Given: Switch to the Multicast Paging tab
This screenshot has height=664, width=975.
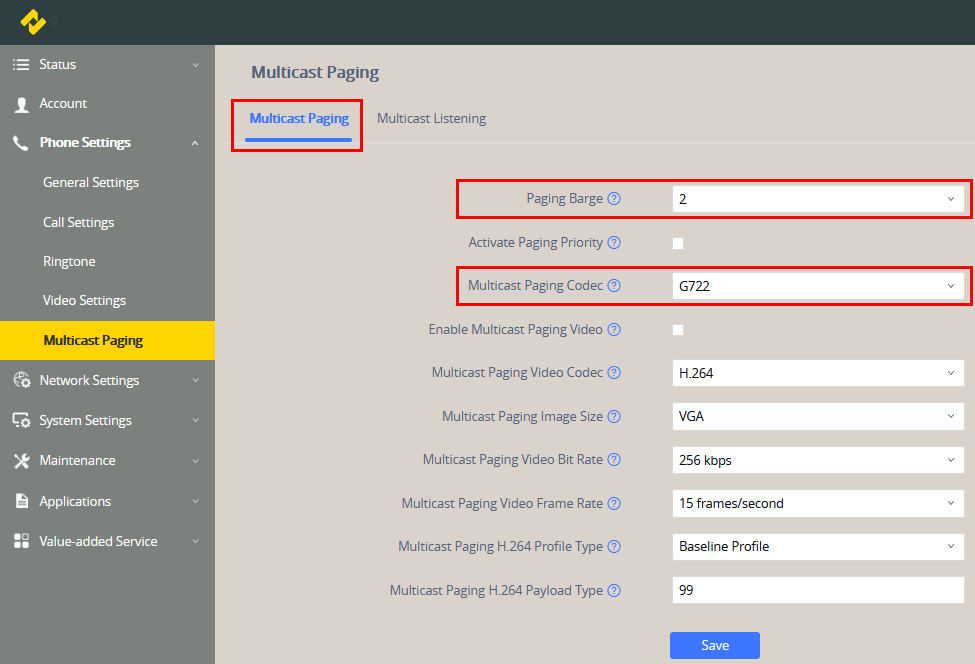Looking at the screenshot, I should pos(298,118).
